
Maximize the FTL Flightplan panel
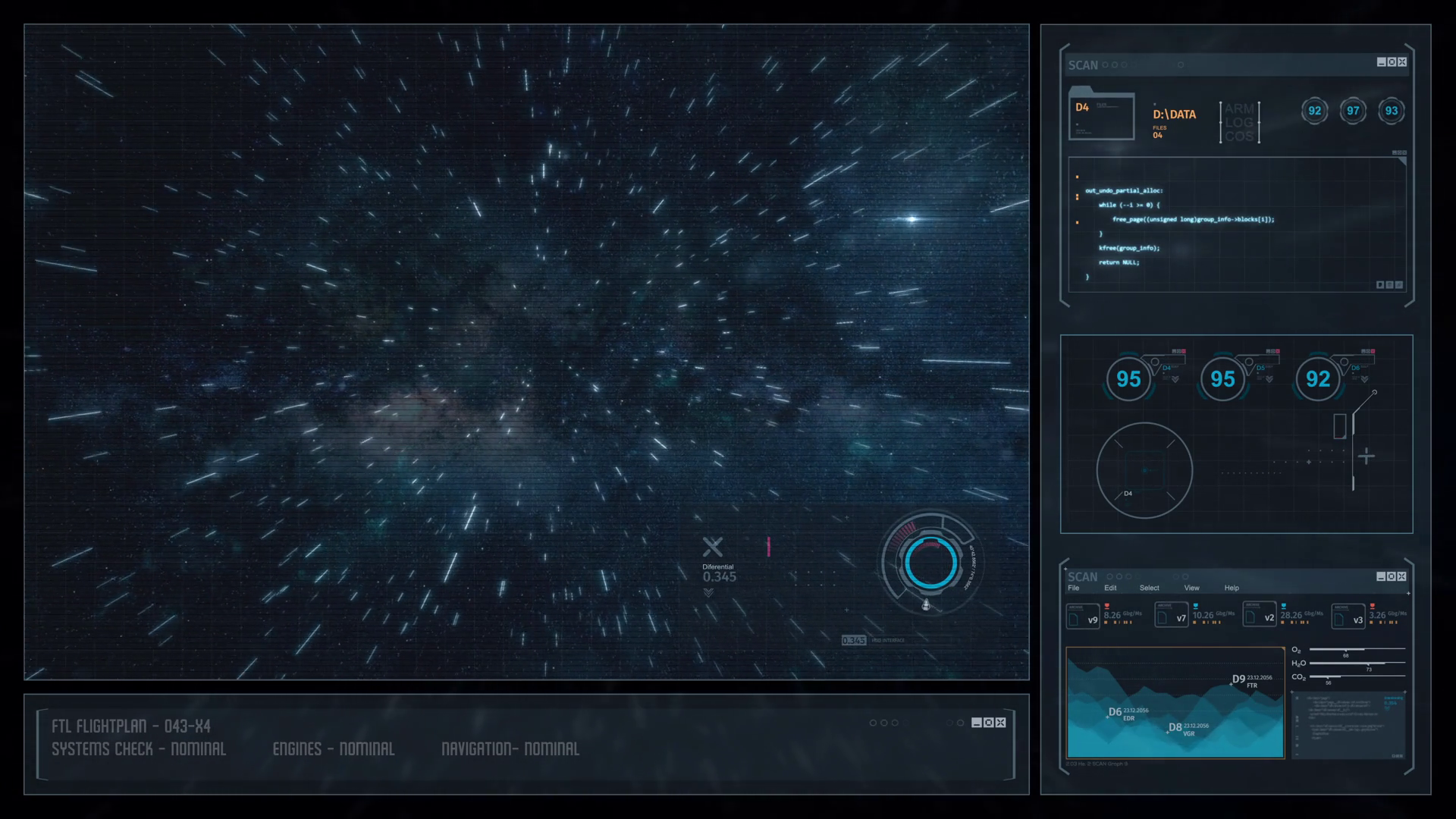988,723
